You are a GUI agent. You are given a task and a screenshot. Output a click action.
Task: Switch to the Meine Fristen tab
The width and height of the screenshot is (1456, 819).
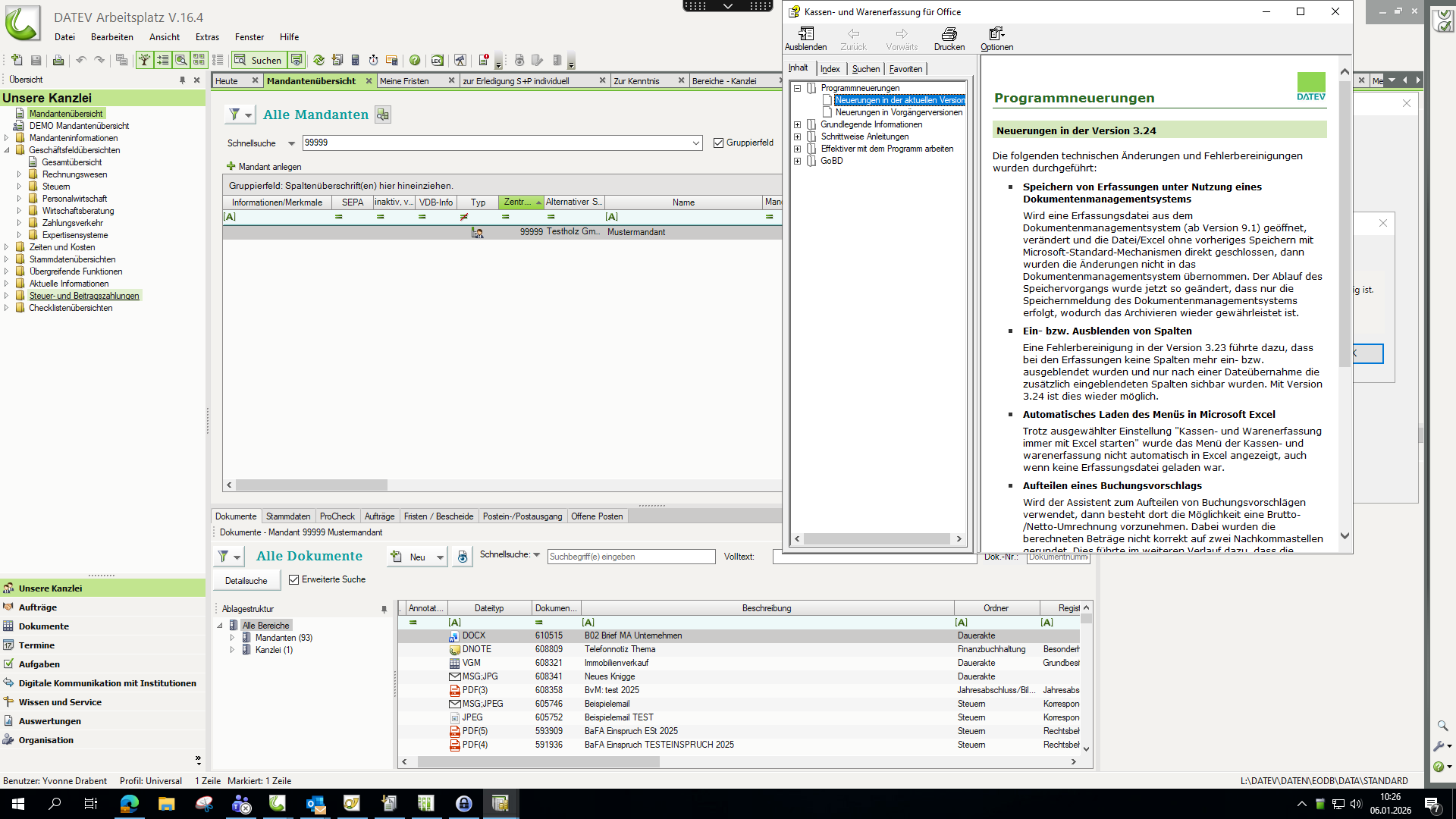pos(404,81)
